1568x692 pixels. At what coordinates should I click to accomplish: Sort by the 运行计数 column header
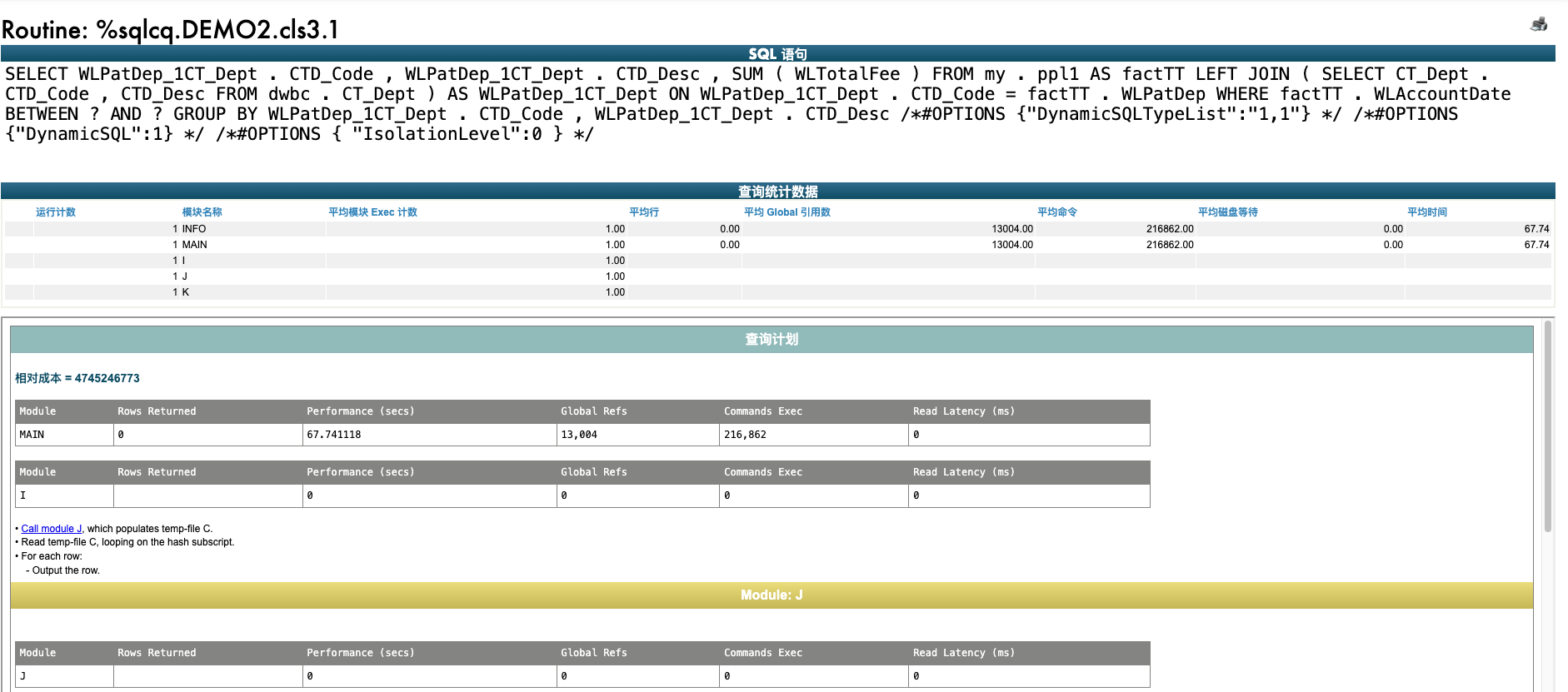[x=56, y=212]
